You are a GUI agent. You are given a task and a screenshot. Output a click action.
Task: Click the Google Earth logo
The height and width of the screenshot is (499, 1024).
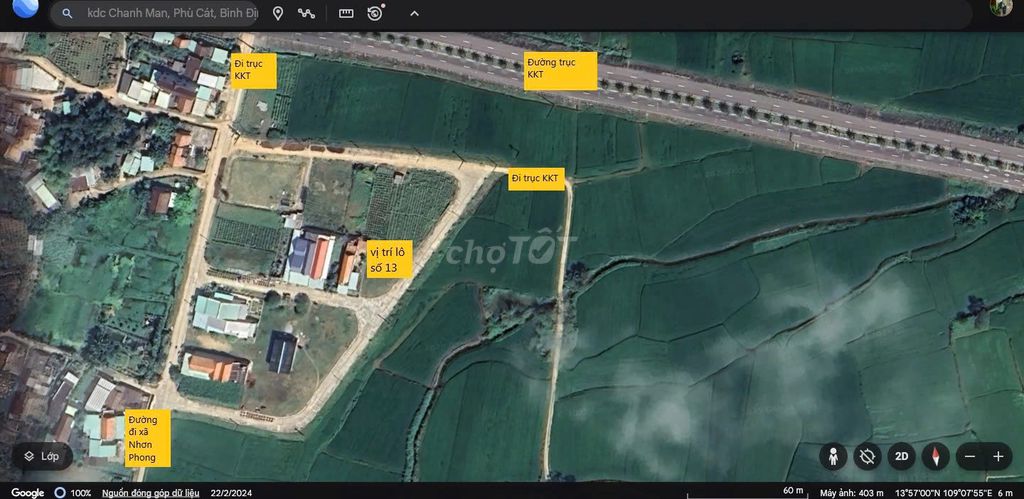click(x=24, y=10)
